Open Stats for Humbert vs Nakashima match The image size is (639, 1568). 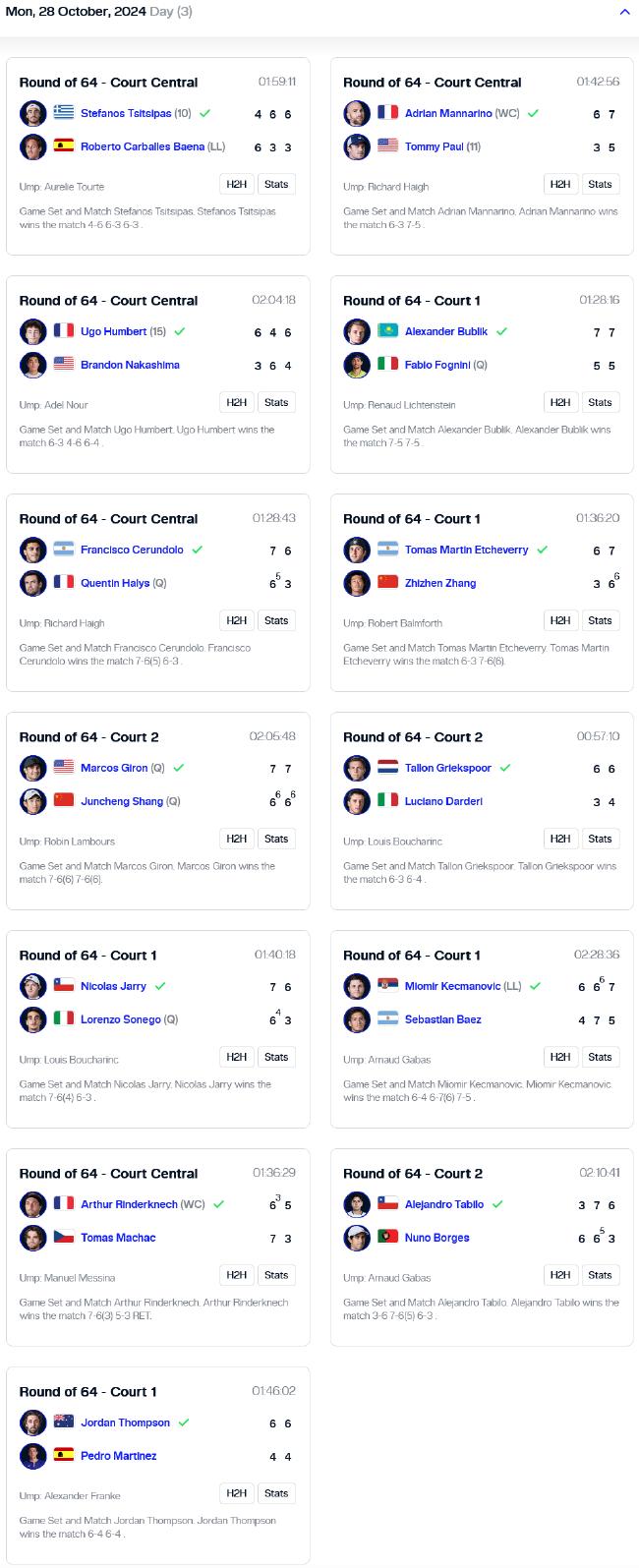[x=276, y=402]
